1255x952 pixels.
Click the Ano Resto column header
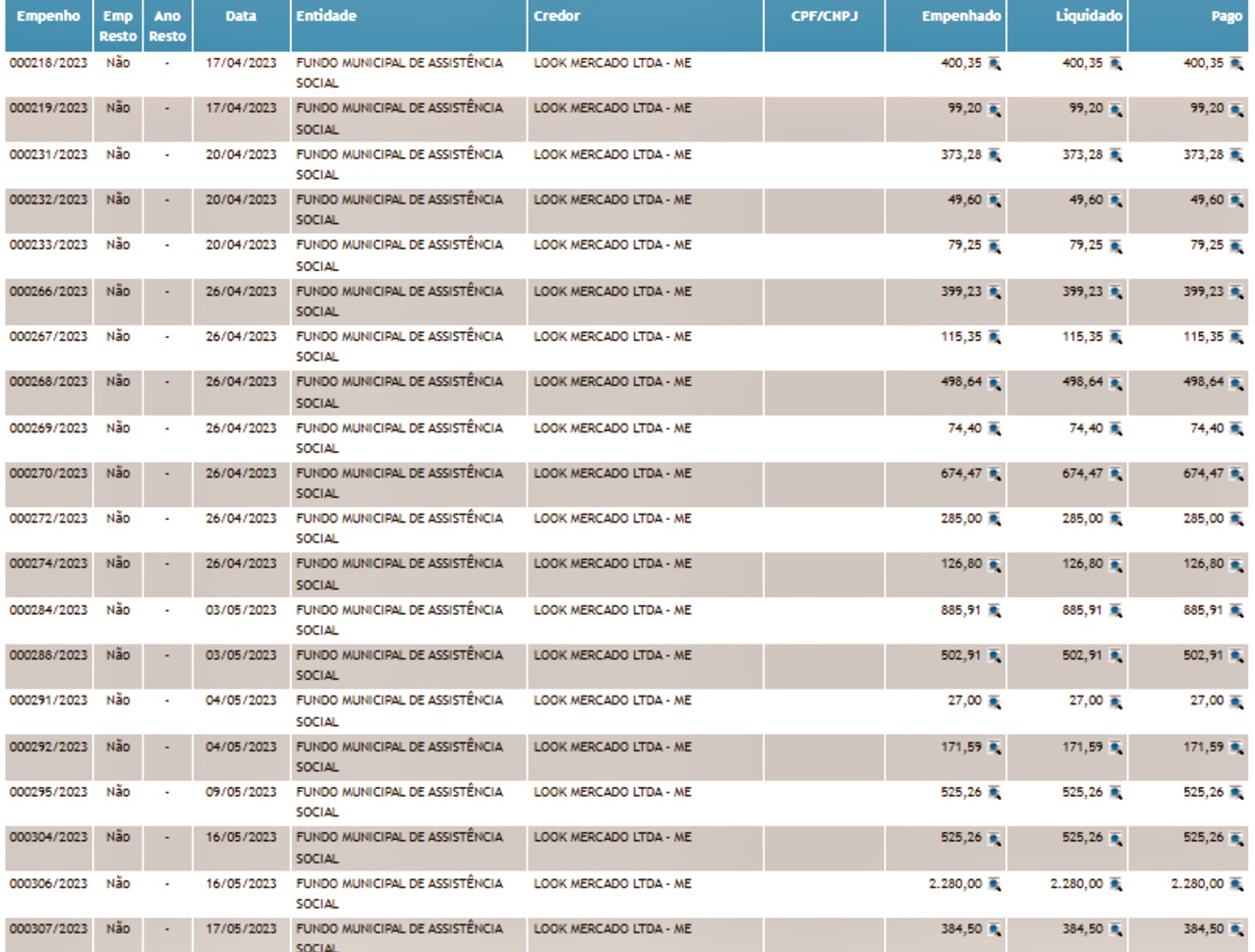coord(167,26)
